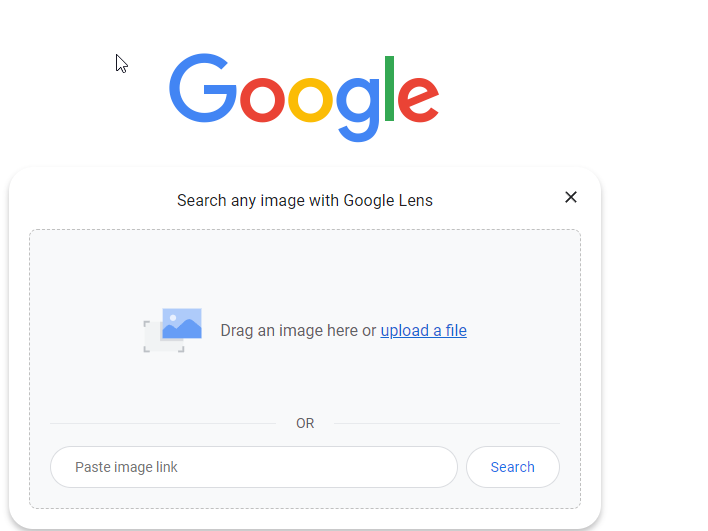This screenshot has width=708, height=531.
Task: Open the "upload a file" link
Action: click(423, 331)
